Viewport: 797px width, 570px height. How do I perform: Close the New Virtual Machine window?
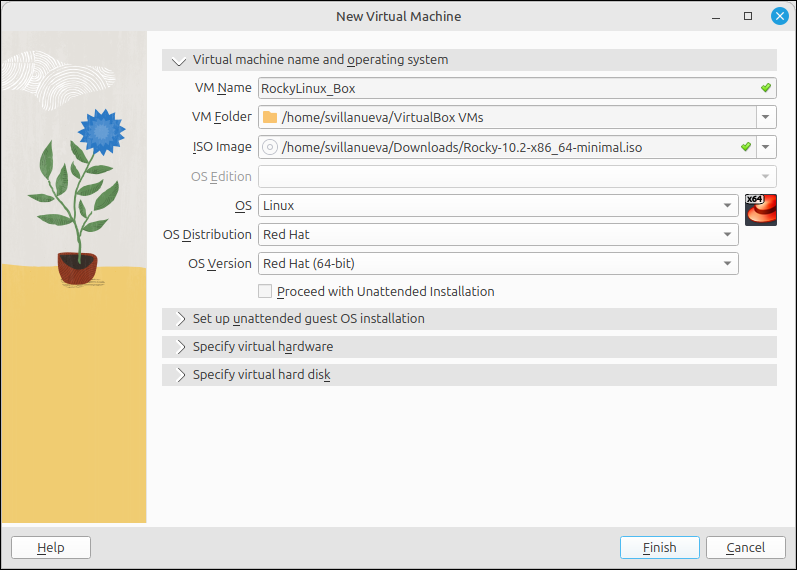pyautogui.click(x=779, y=16)
